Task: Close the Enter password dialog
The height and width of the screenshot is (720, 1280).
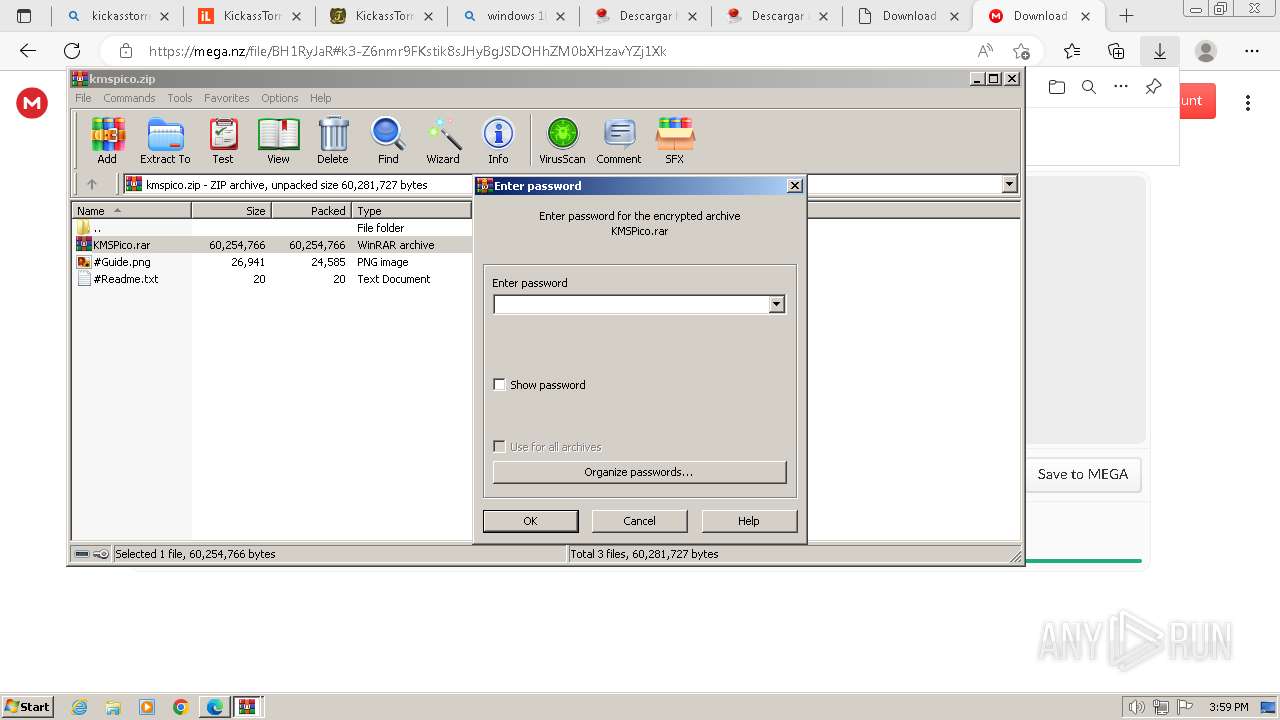Action: coord(795,186)
